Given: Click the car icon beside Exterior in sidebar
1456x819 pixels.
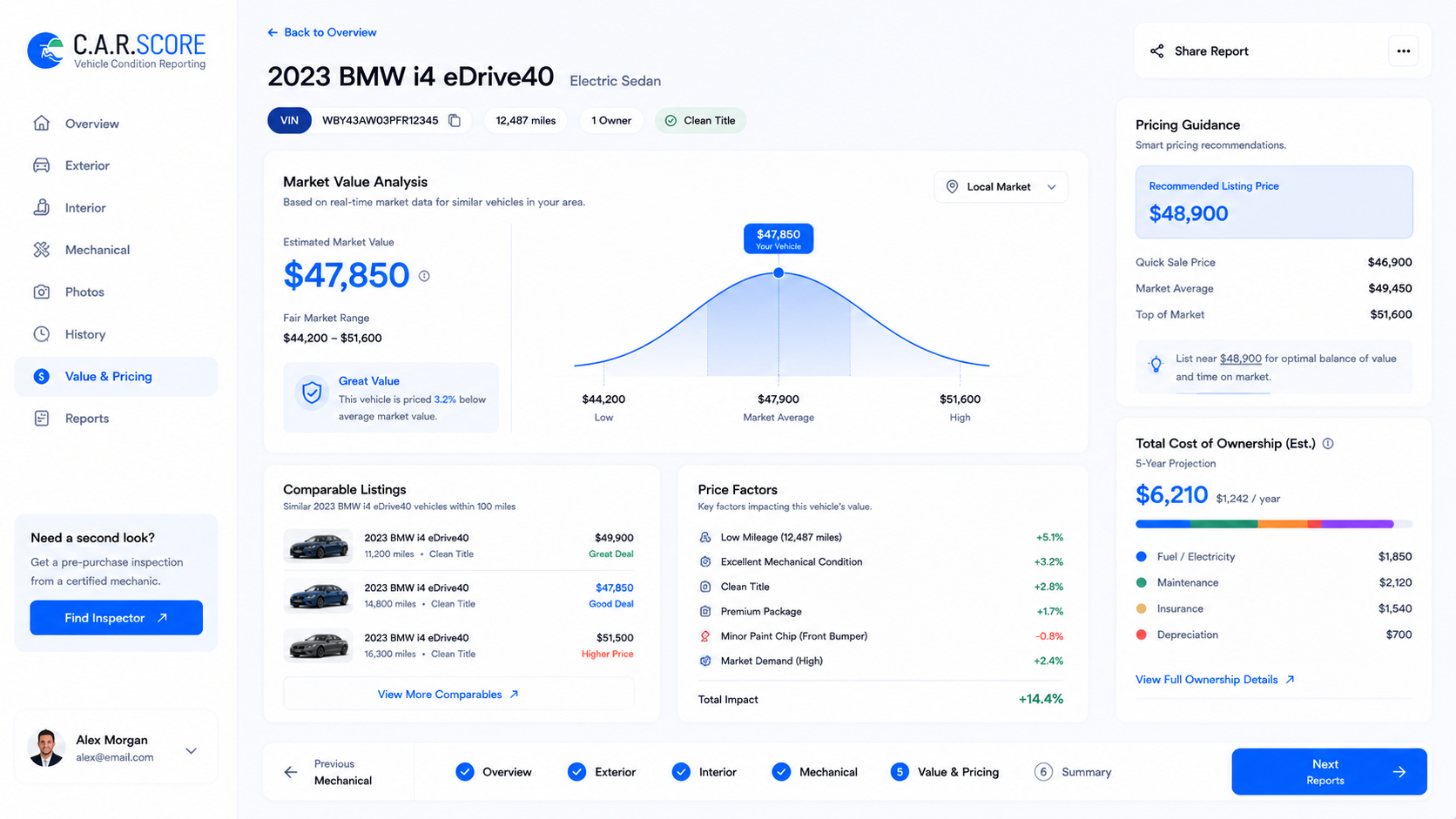Looking at the screenshot, I should [42, 165].
